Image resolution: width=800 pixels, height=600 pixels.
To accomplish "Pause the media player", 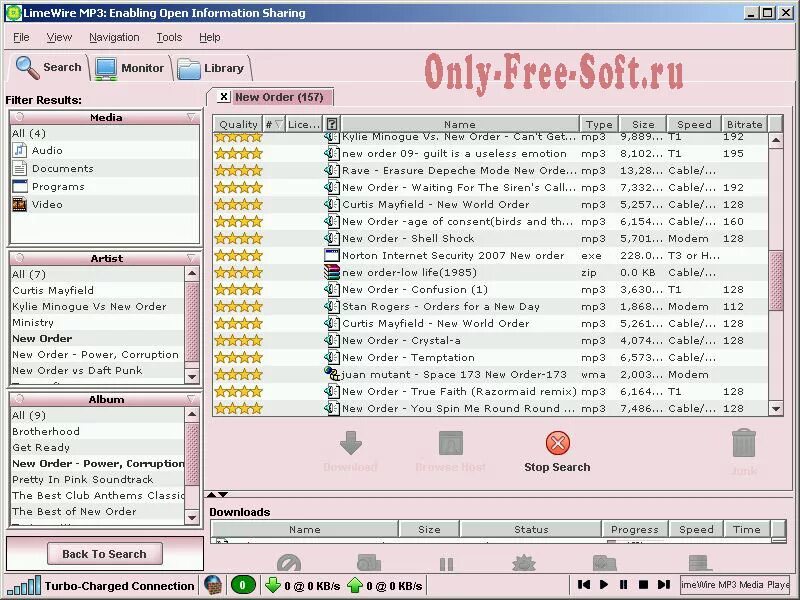I will pos(623,585).
